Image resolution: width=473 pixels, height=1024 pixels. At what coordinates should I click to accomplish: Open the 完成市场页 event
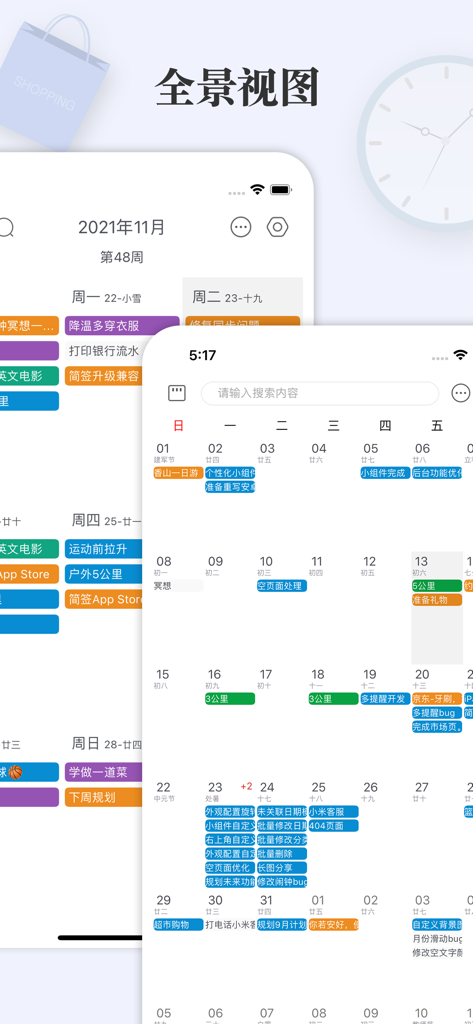pyautogui.click(x=437, y=726)
